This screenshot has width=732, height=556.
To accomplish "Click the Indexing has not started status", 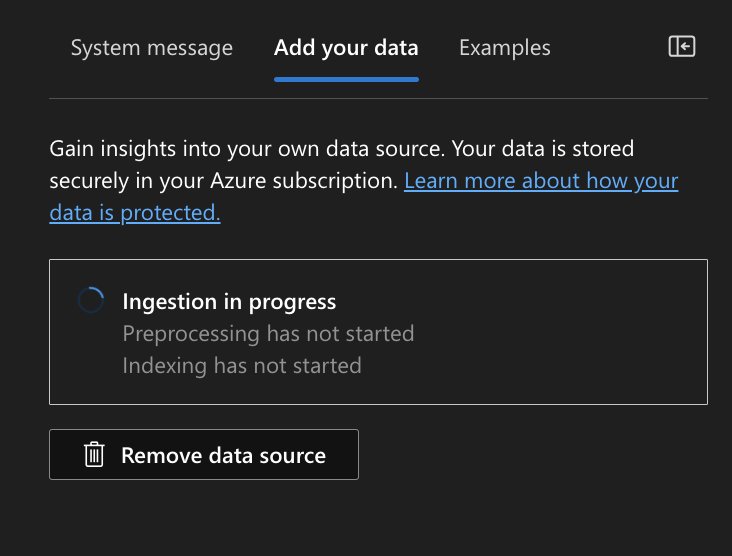I will click(x=242, y=365).
